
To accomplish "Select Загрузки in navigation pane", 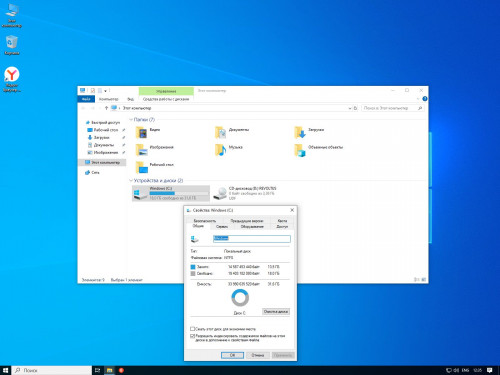I will tap(99, 137).
